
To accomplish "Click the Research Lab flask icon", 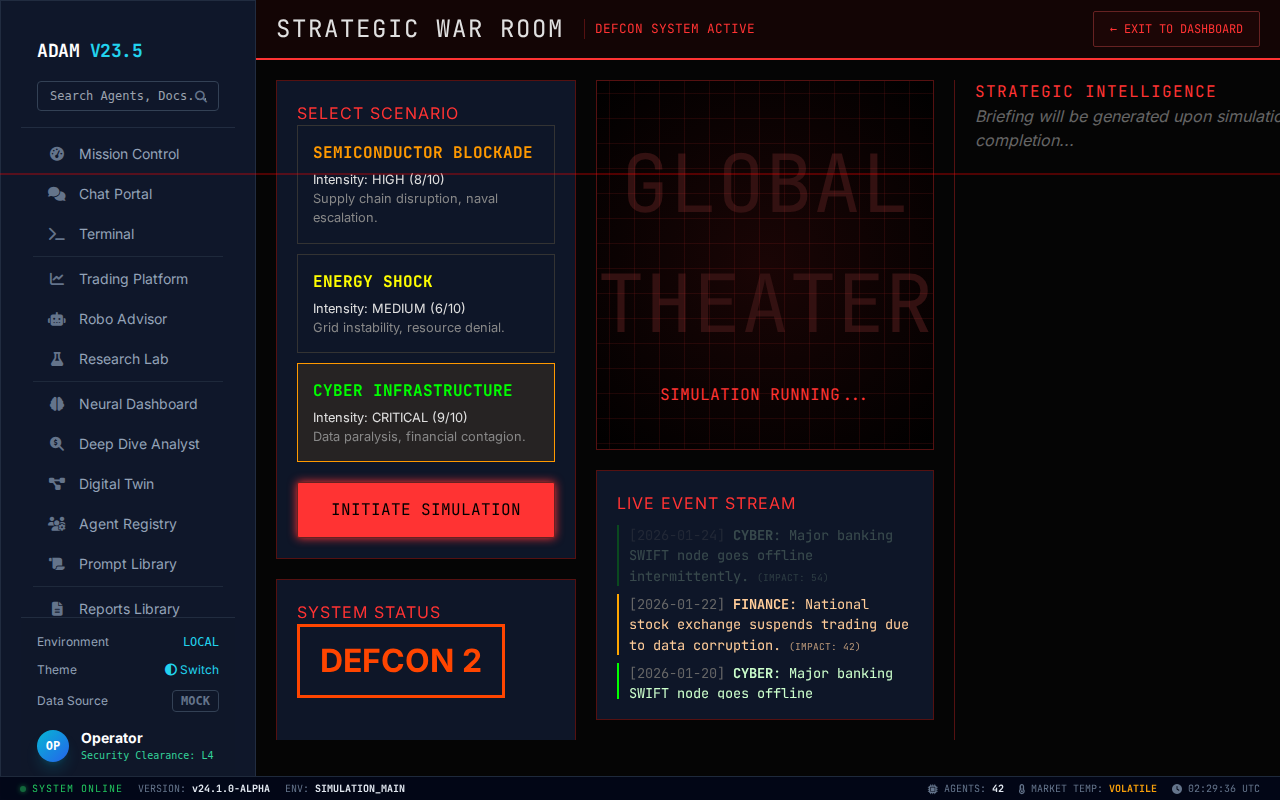I will [57, 359].
